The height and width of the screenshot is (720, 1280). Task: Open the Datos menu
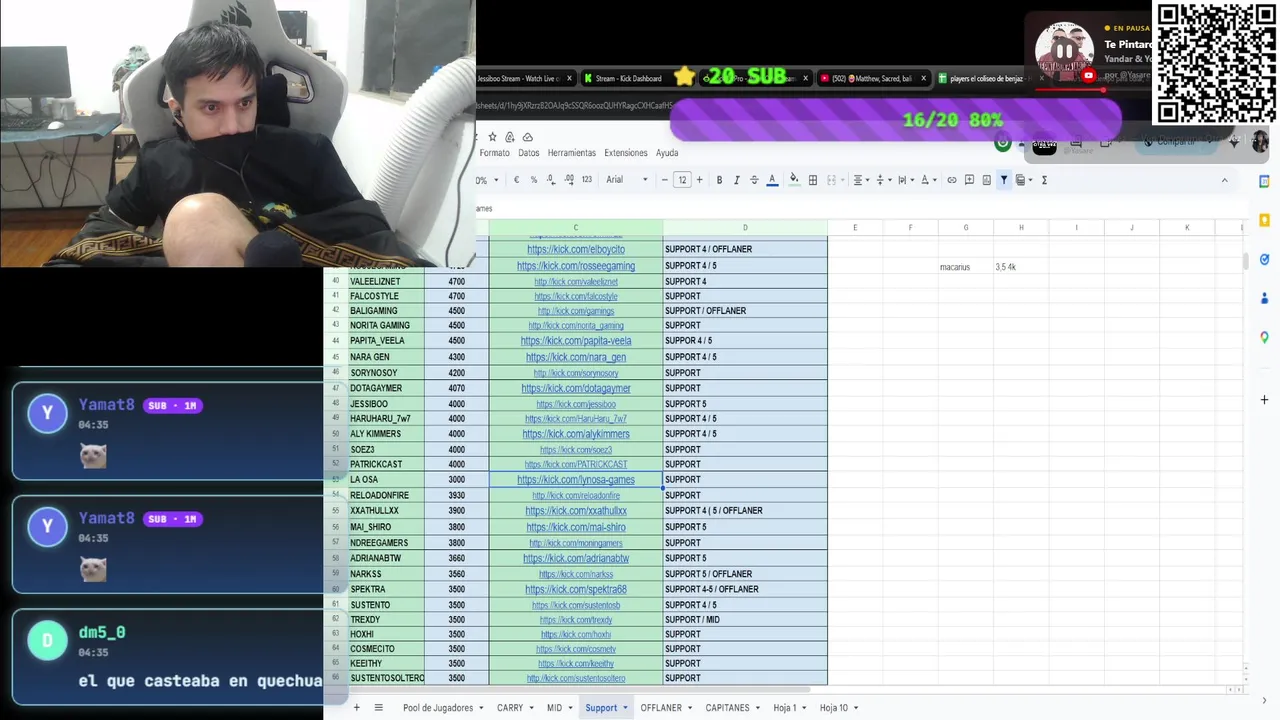pos(529,153)
